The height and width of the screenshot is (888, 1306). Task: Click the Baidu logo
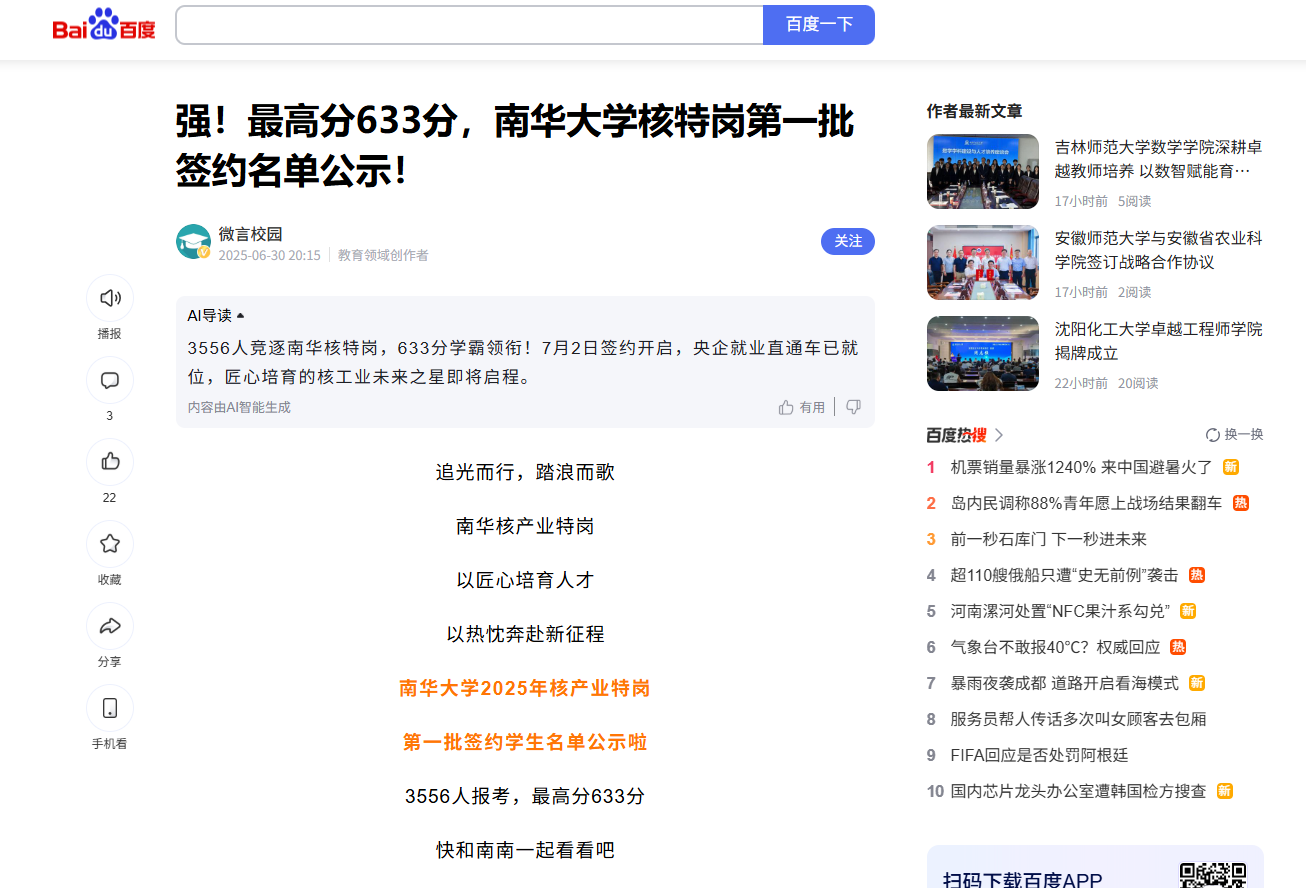[x=104, y=25]
